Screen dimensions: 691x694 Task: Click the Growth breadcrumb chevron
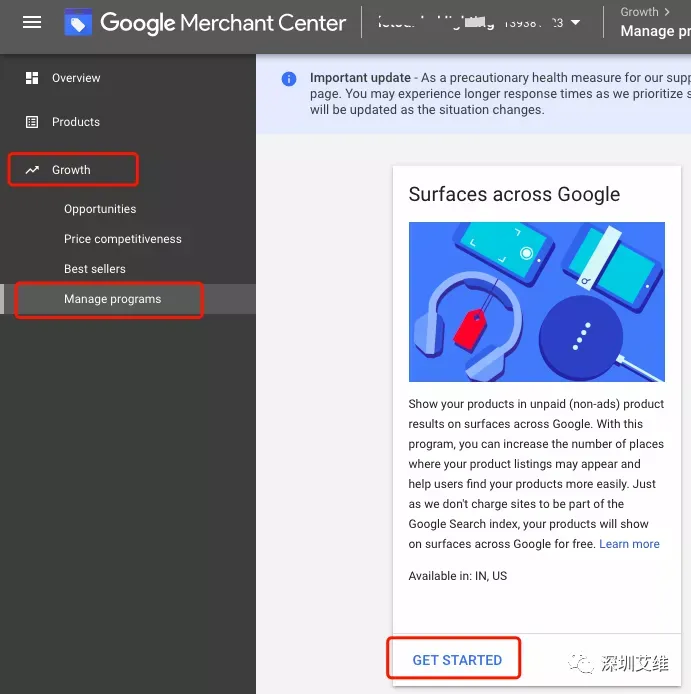tap(667, 12)
